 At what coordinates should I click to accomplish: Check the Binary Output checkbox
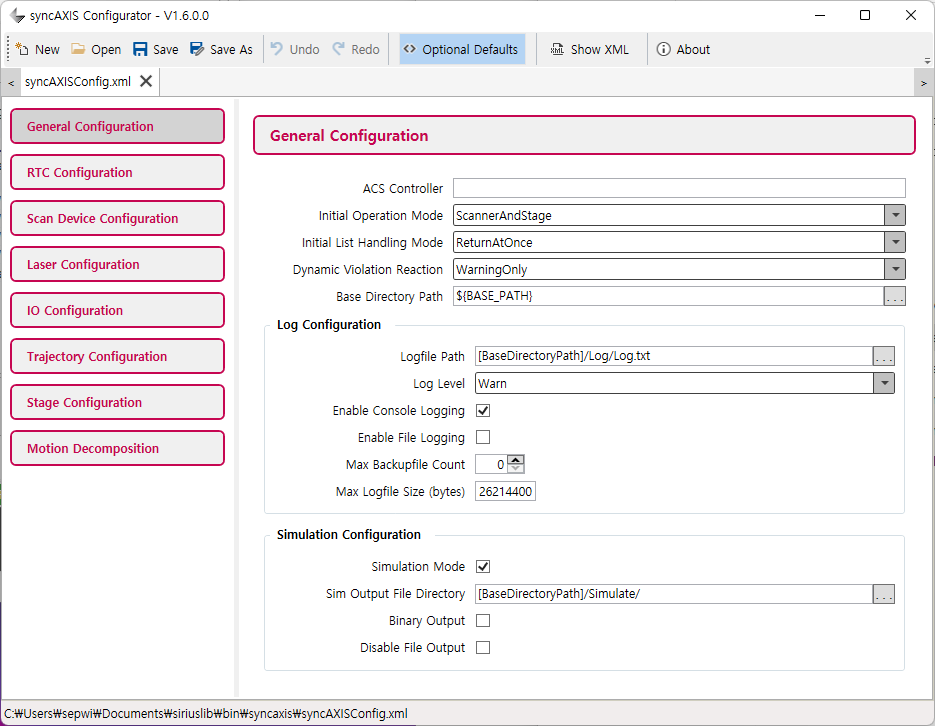coord(483,620)
